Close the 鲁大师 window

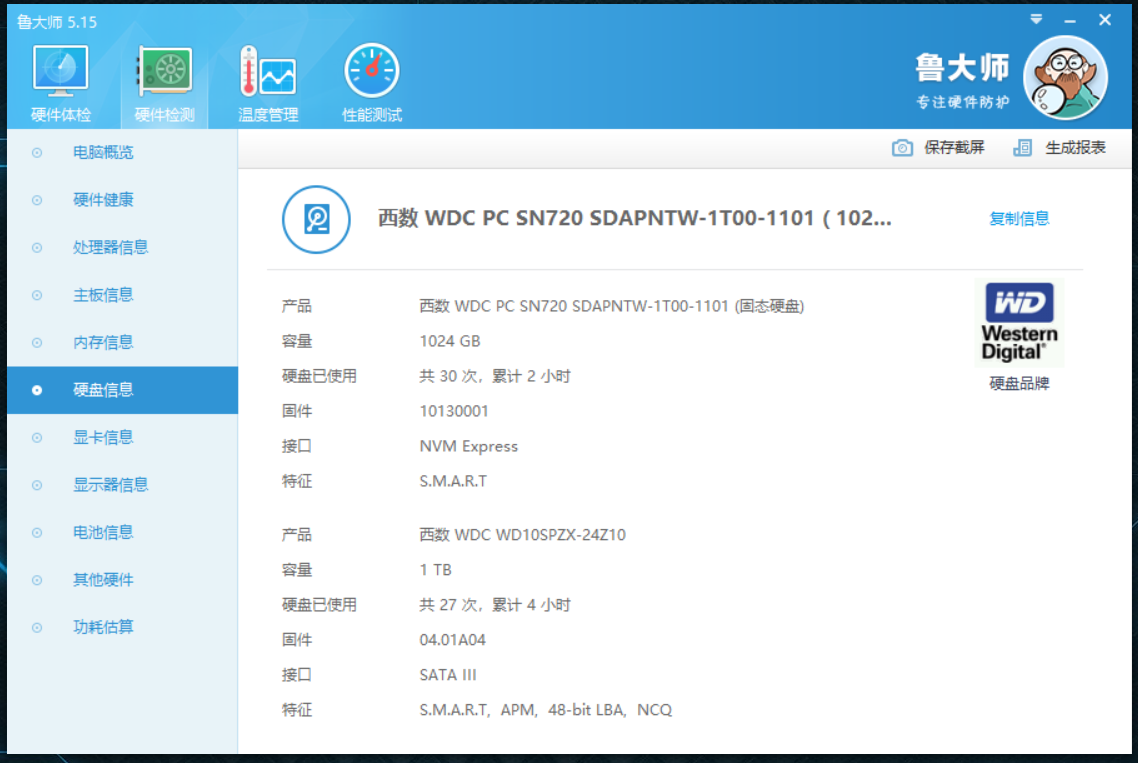point(1105,20)
